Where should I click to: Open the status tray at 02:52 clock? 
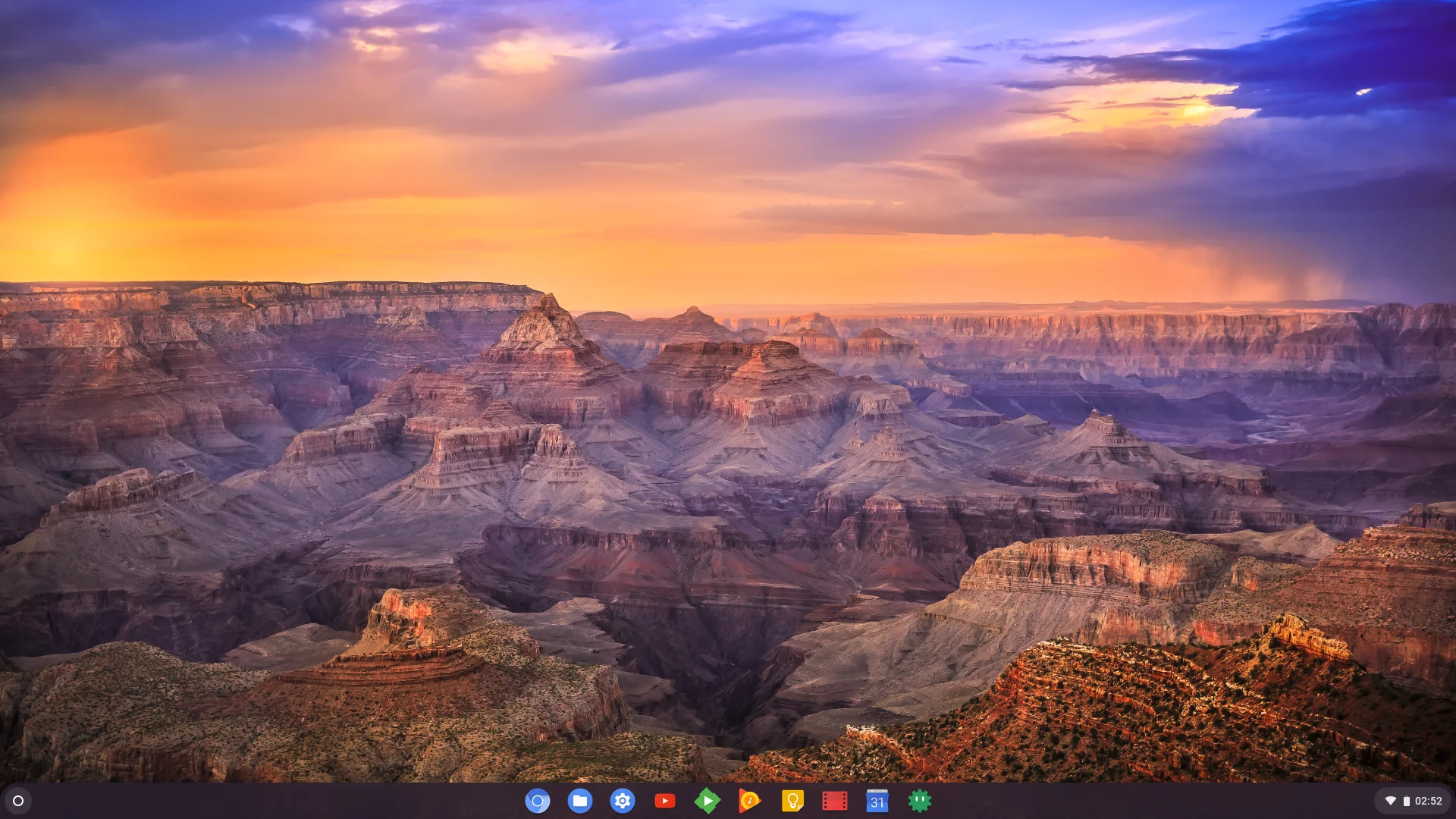1429,801
